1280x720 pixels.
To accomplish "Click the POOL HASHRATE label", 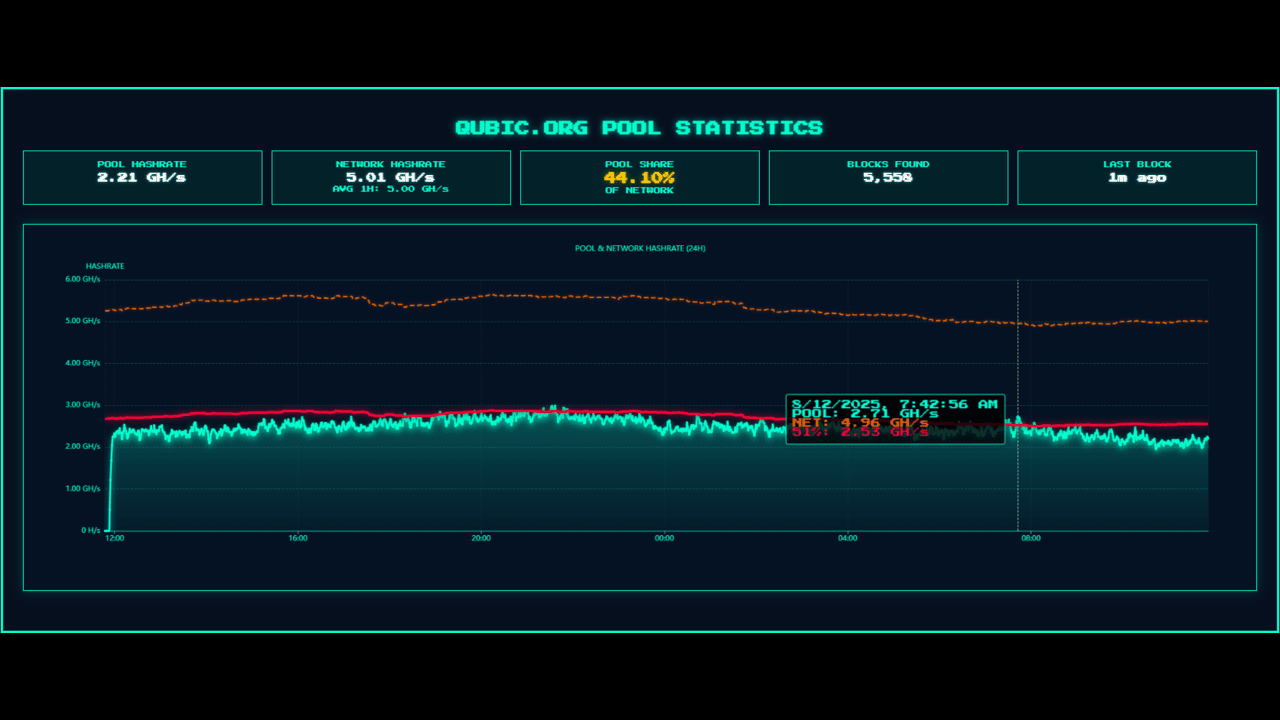I will pyautogui.click(x=142, y=164).
